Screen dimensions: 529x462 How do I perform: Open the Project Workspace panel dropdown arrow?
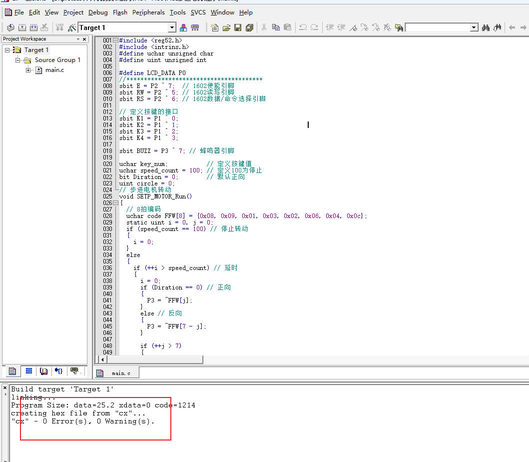[78, 39]
